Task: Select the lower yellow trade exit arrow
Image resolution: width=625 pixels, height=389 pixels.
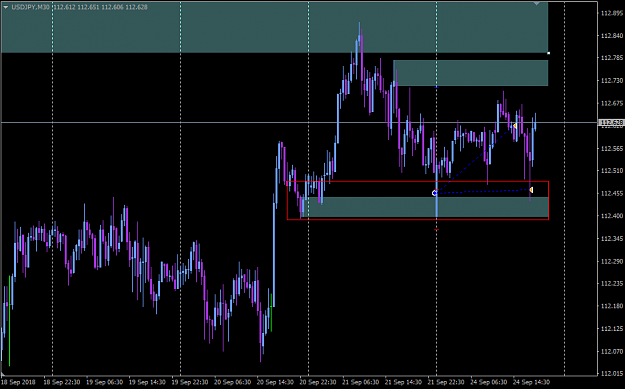Action: tap(531, 190)
